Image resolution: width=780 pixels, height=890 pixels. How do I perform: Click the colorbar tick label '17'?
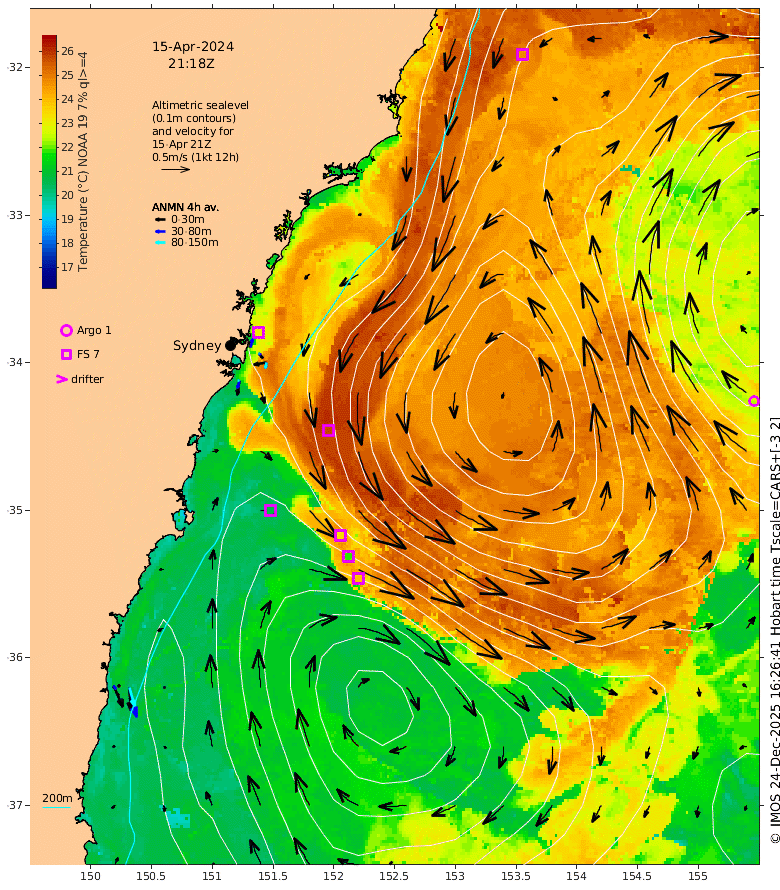[x=68, y=267]
